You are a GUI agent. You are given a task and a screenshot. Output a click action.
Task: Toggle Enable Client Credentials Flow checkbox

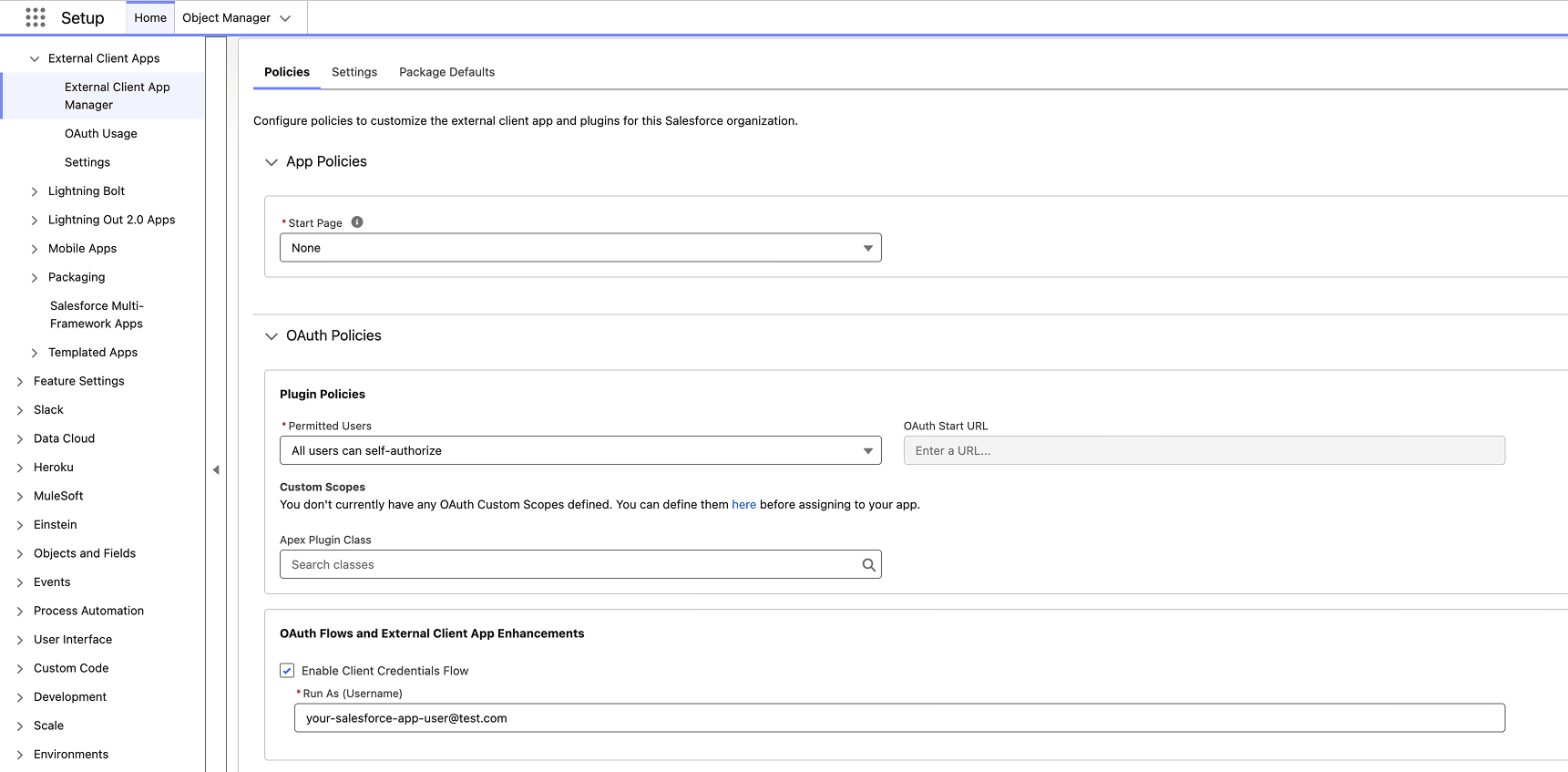pyautogui.click(x=287, y=671)
